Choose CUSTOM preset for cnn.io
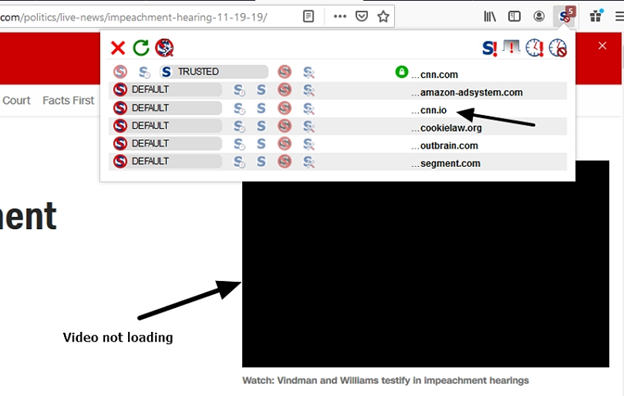The image size is (624, 396). 309,109
